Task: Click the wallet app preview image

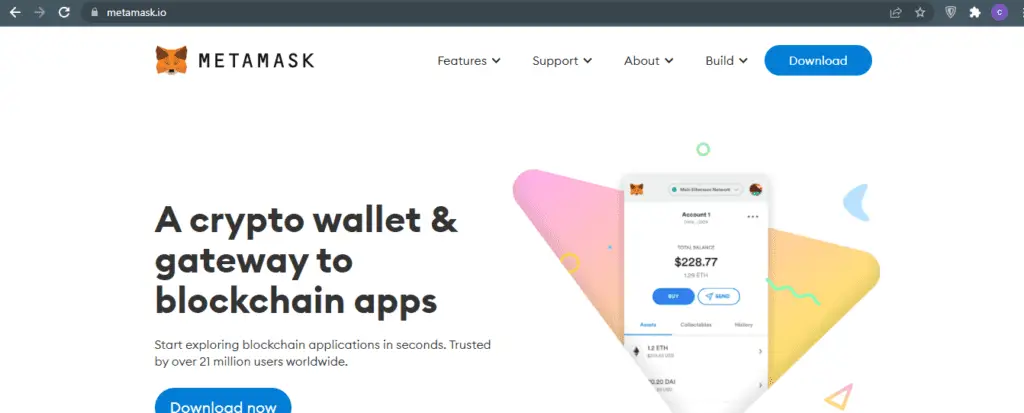Action: point(696,293)
